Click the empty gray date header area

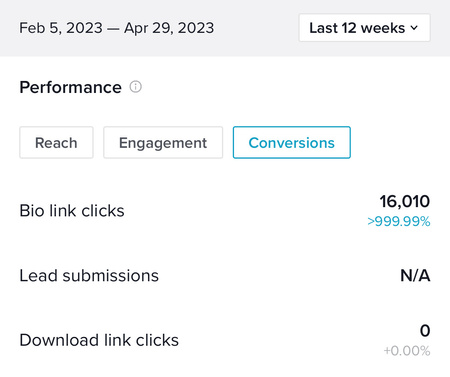256,28
